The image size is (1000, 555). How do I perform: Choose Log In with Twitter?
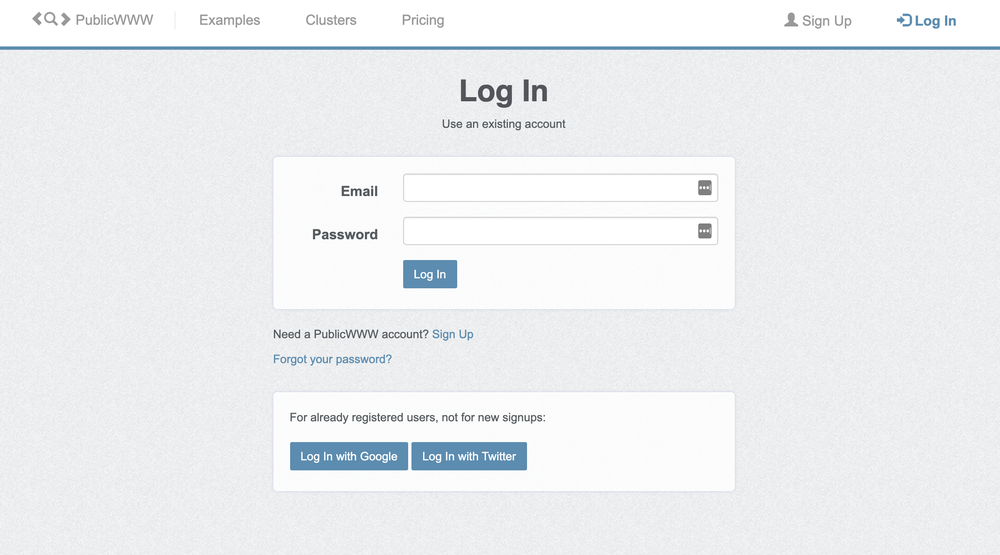coord(469,456)
